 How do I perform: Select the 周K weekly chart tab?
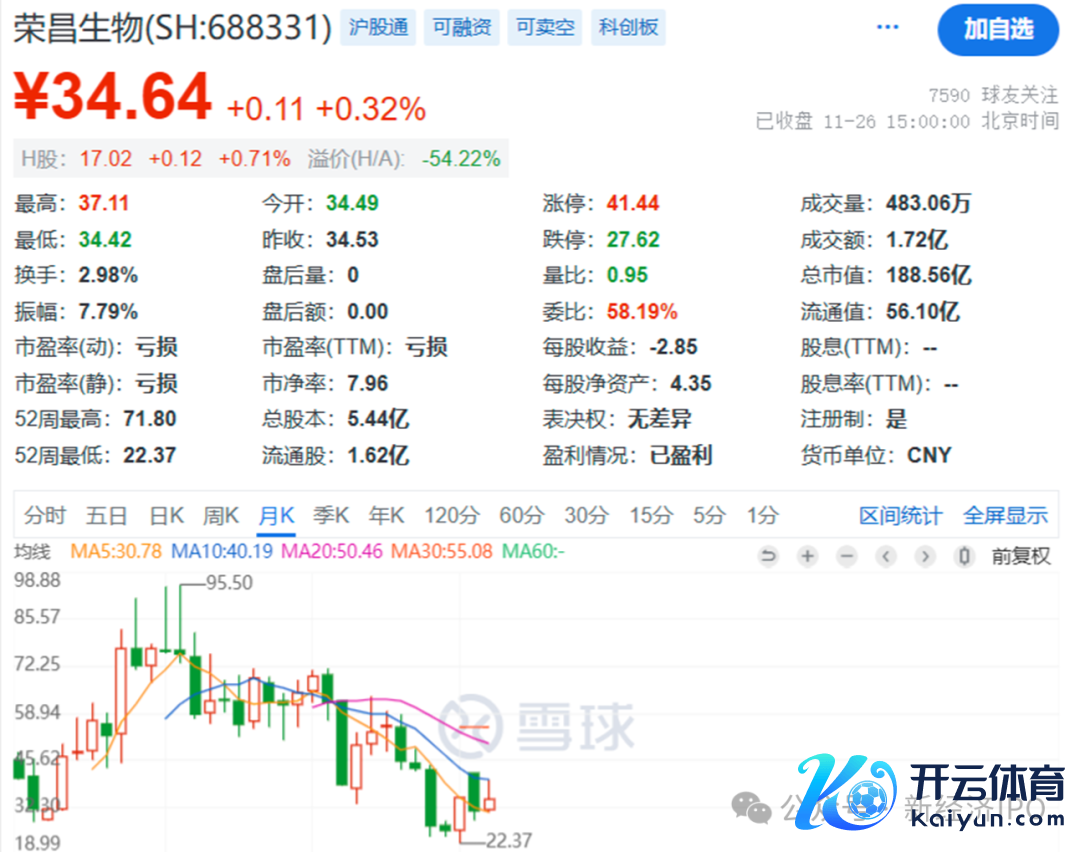[221, 516]
